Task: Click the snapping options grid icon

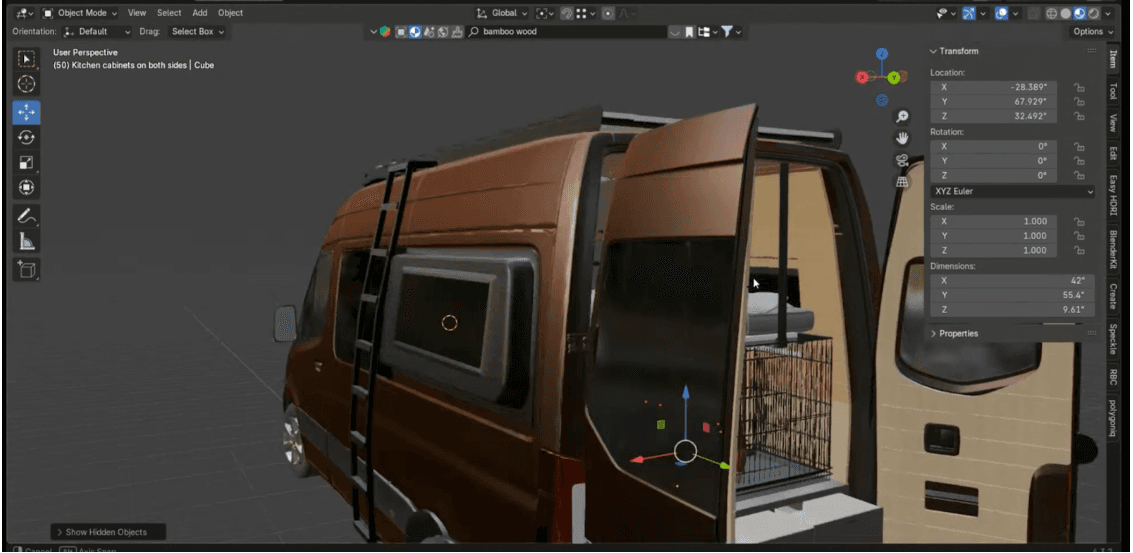Action: [x=585, y=13]
